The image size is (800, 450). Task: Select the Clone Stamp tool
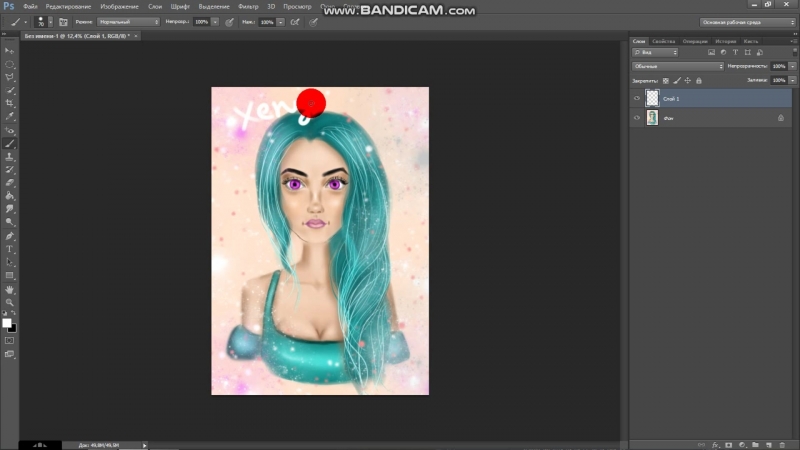(x=9, y=157)
